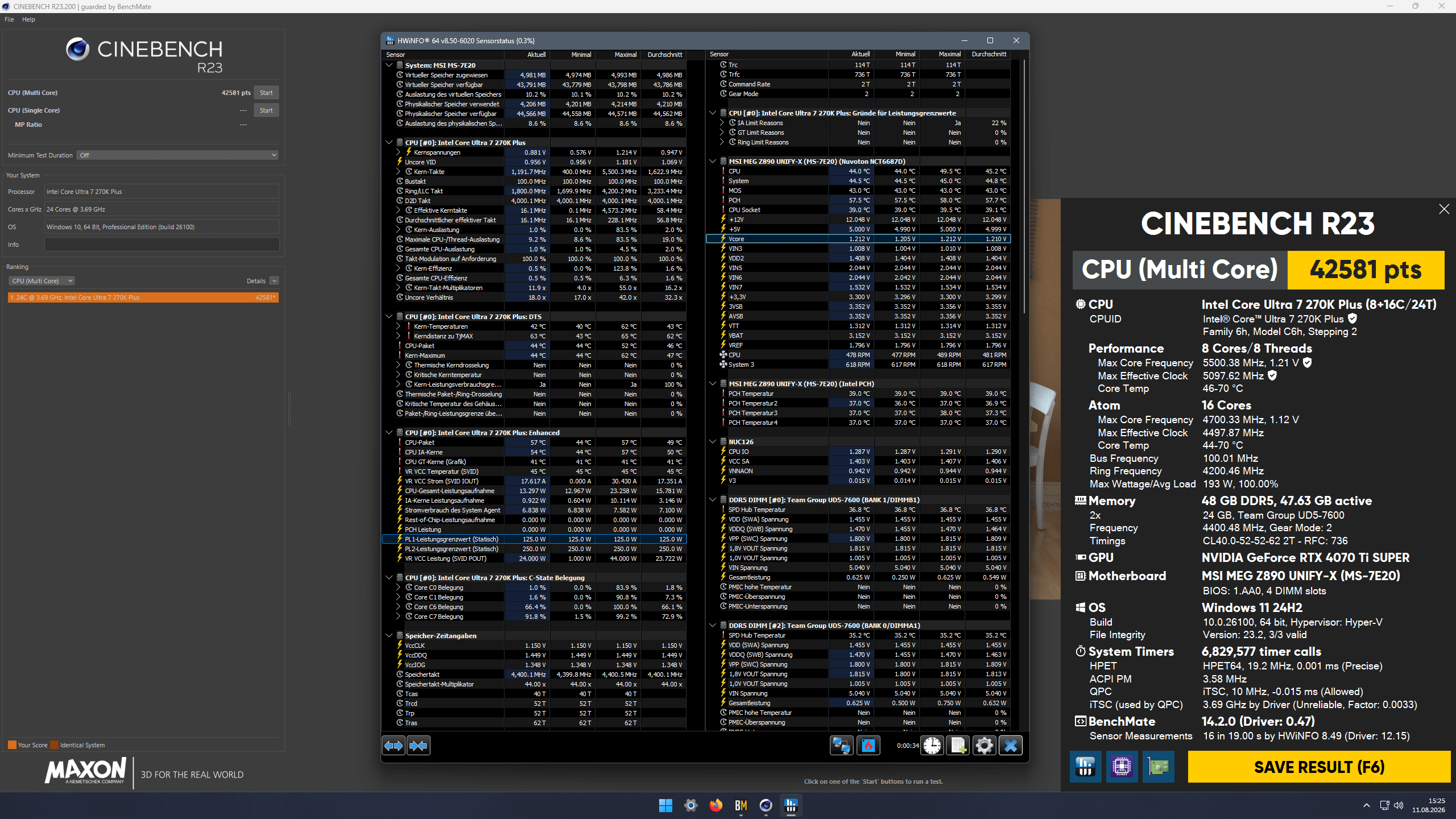1456x819 pixels.
Task: Launch Firefox from the taskbar
Action: pyautogui.click(x=715, y=805)
